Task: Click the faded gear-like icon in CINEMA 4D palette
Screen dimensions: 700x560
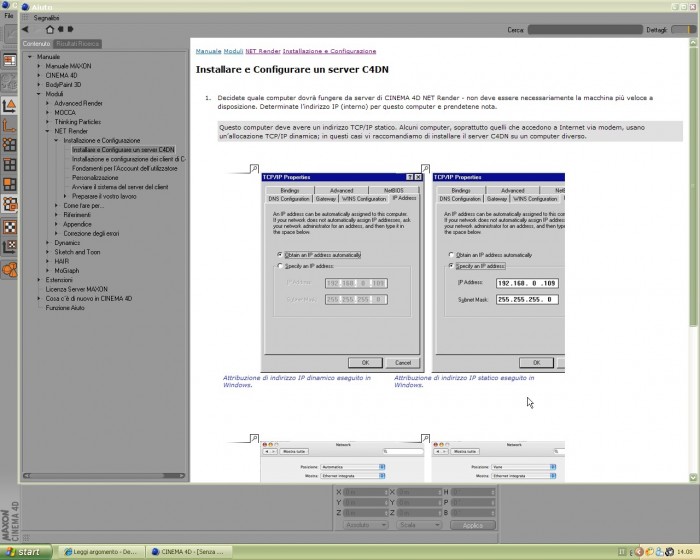Action: click(x=9, y=82)
